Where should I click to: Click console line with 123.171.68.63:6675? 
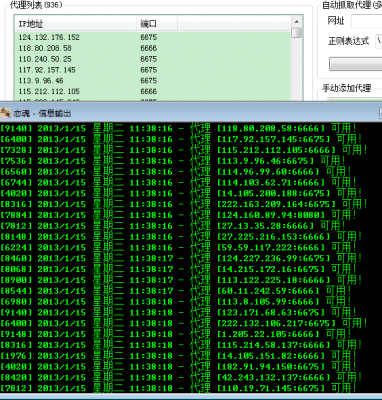point(178,312)
